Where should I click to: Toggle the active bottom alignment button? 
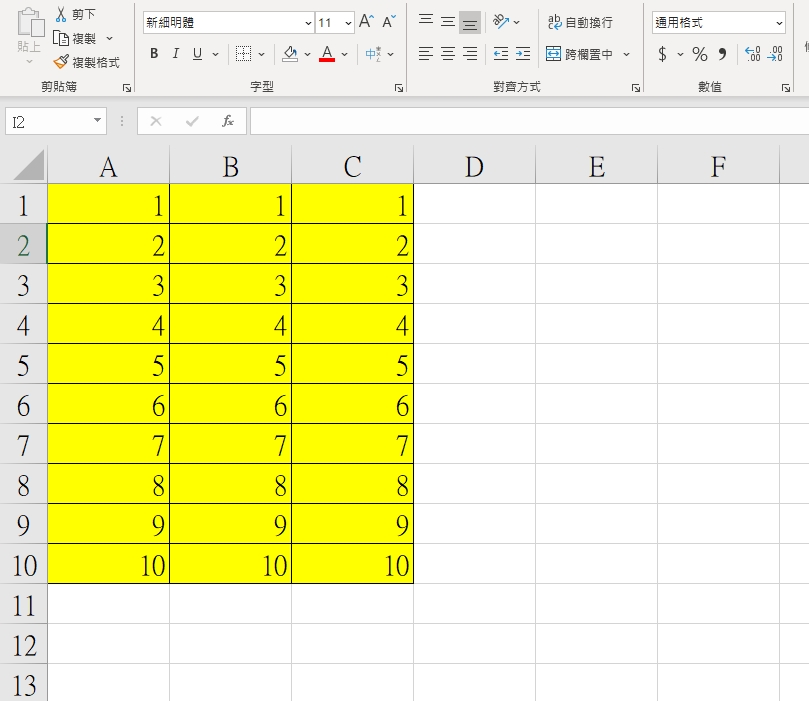470,23
